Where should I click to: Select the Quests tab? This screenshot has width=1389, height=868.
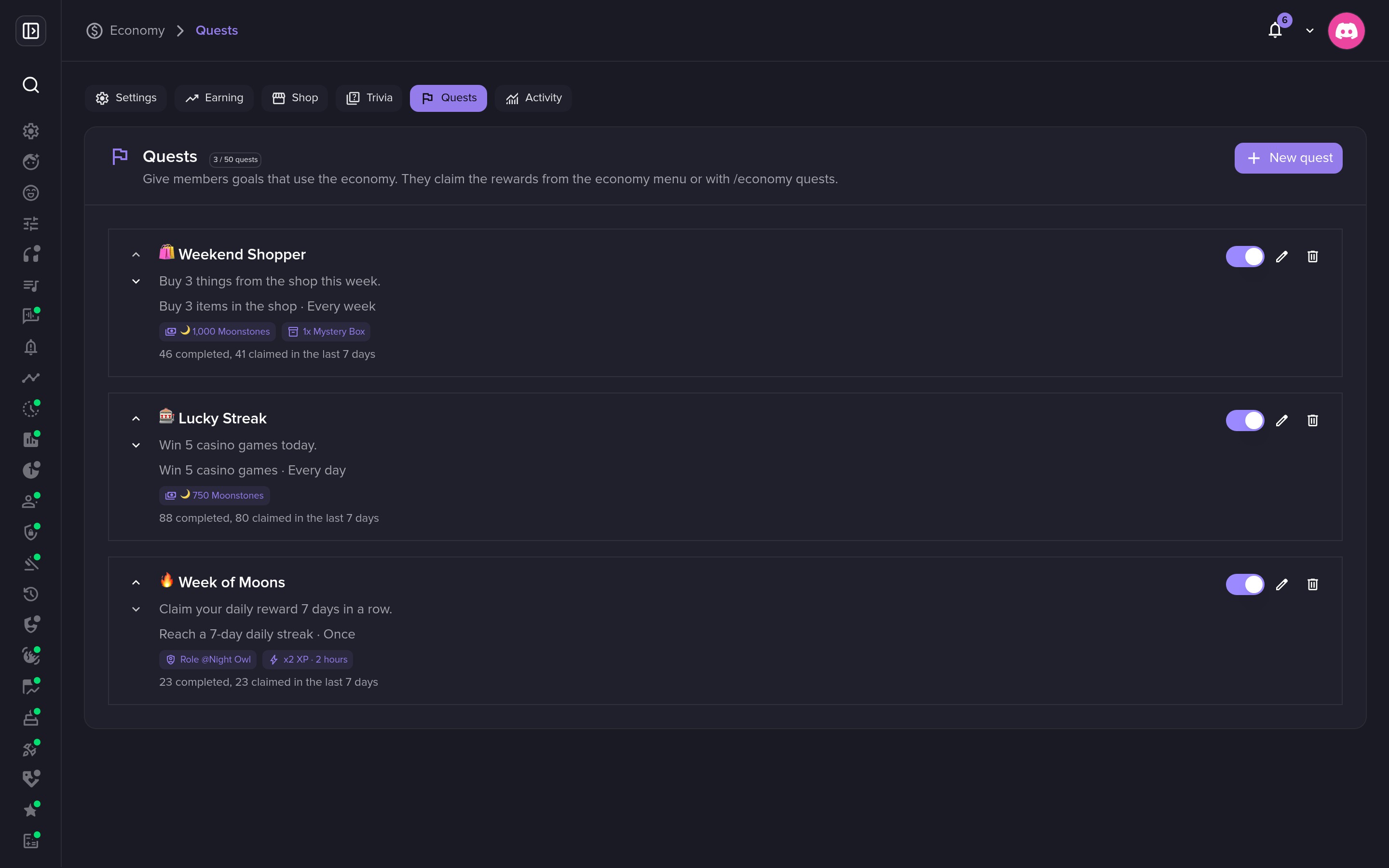tap(448, 98)
